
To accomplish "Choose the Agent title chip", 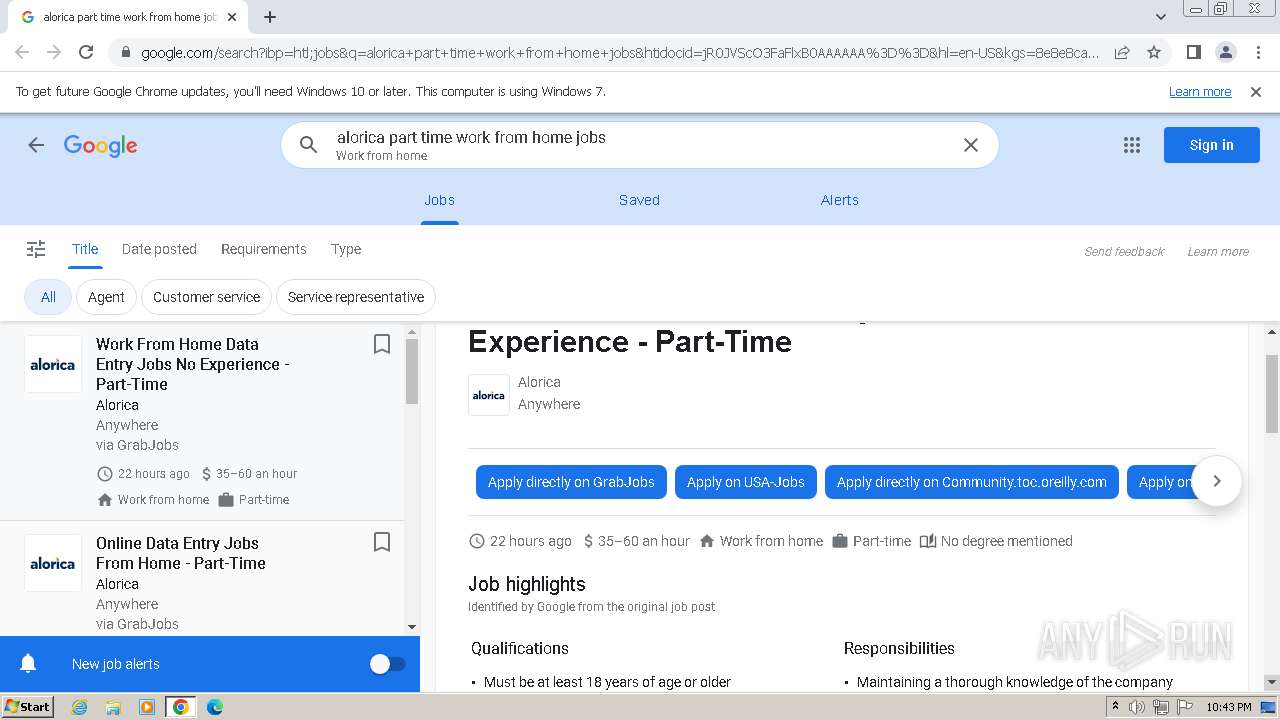I will pyautogui.click(x=106, y=297).
